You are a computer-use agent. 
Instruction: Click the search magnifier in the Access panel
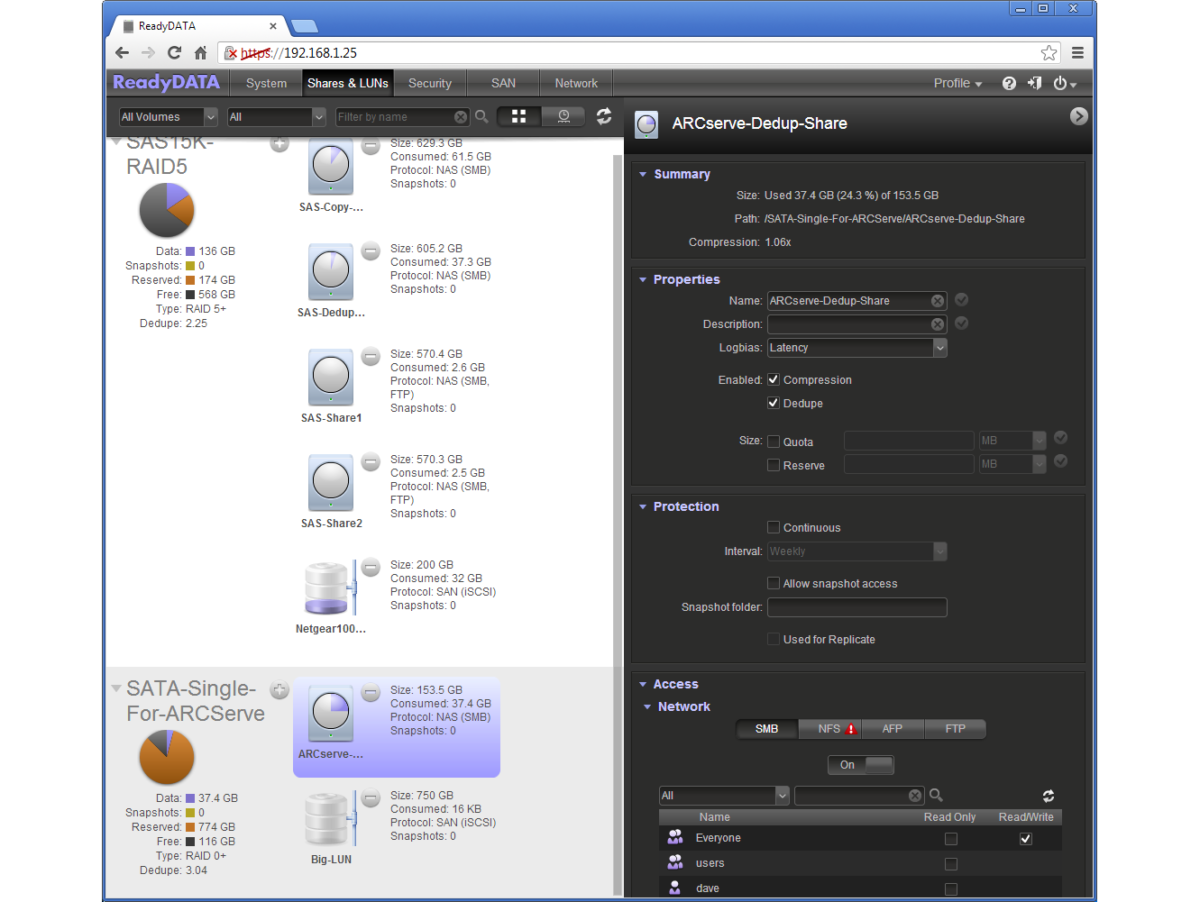pos(936,795)
